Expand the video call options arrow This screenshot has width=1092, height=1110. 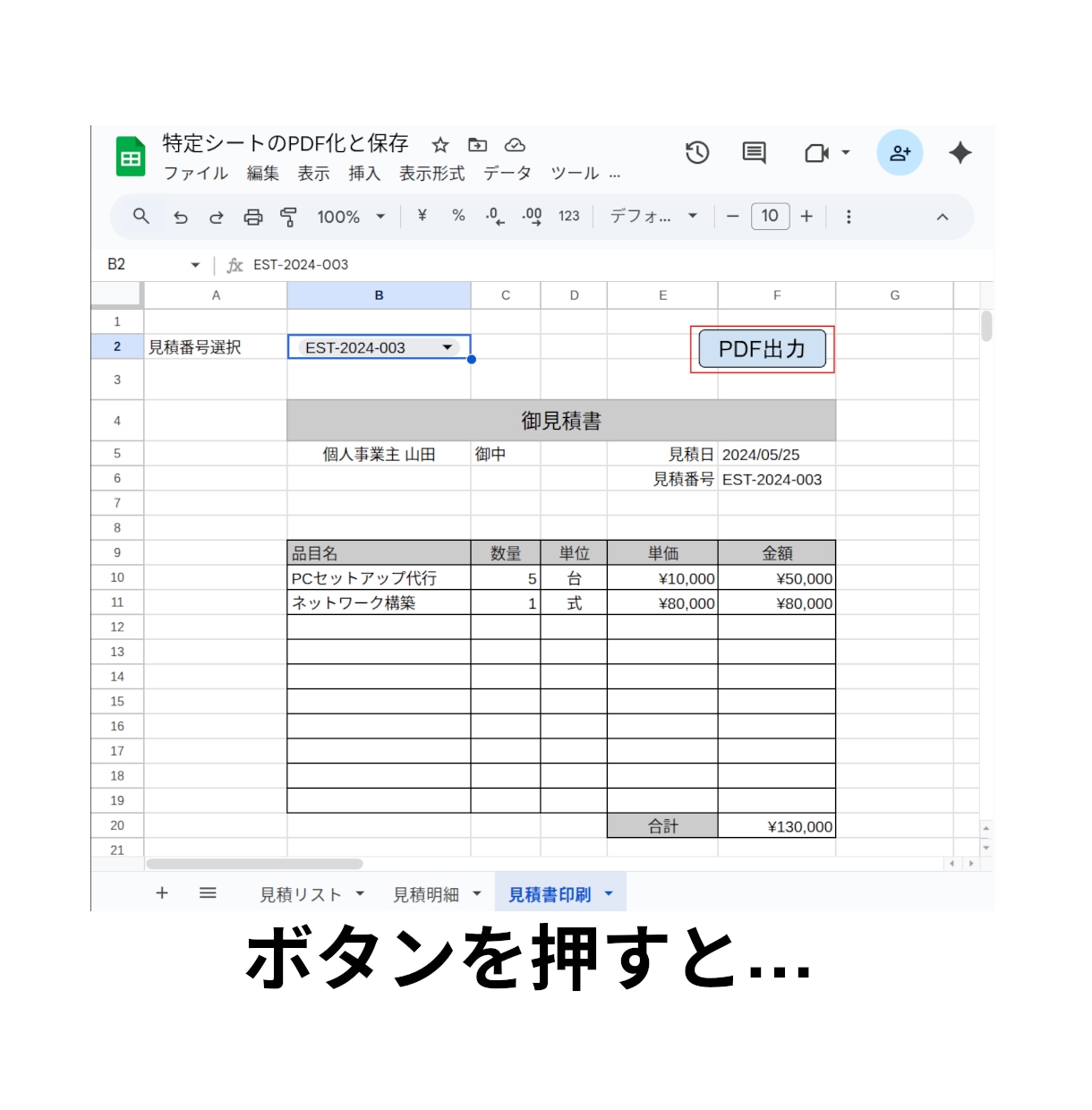click(x=846, y=153)
